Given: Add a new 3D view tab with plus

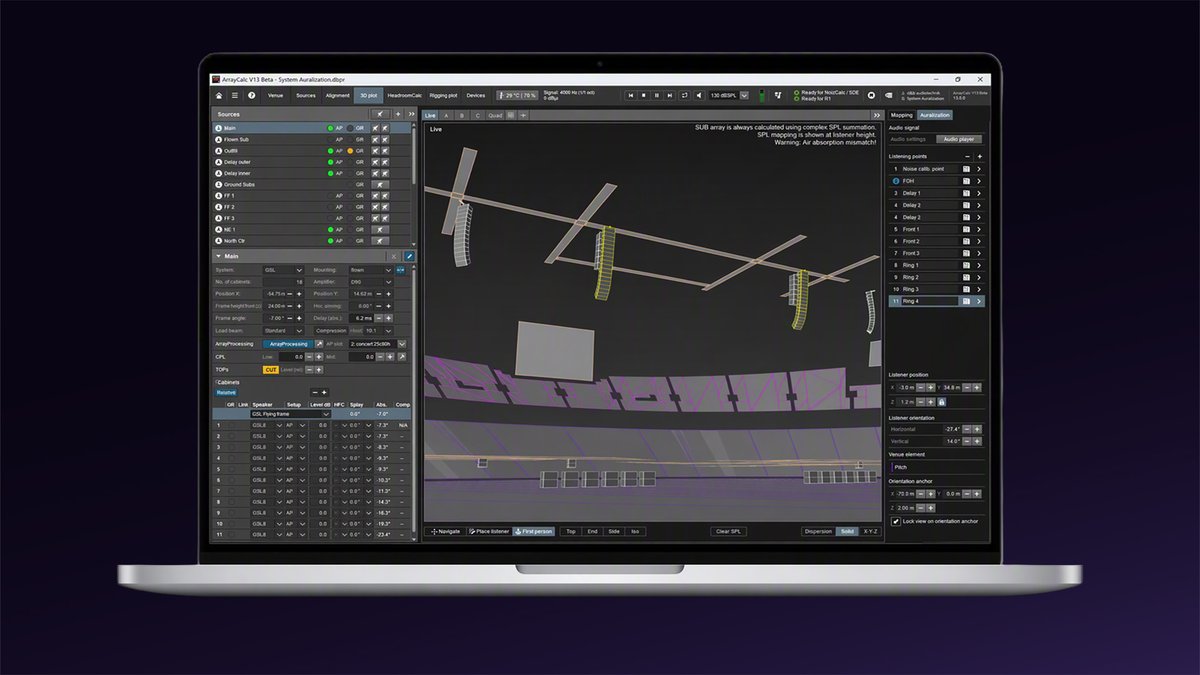Looking at the screenshot, I should (523, 115).
